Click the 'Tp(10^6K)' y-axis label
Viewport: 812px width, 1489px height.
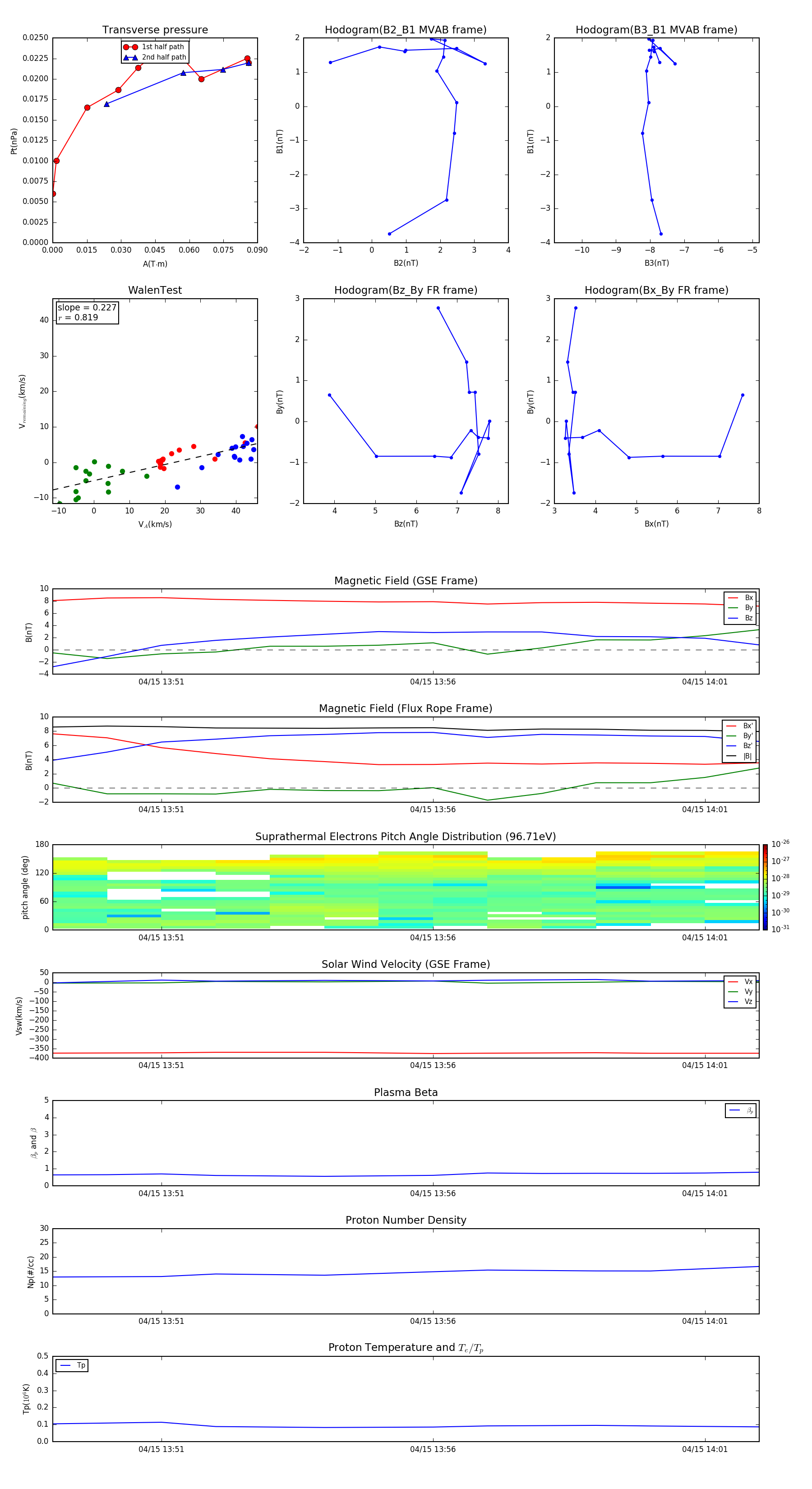pos(26,1399)
